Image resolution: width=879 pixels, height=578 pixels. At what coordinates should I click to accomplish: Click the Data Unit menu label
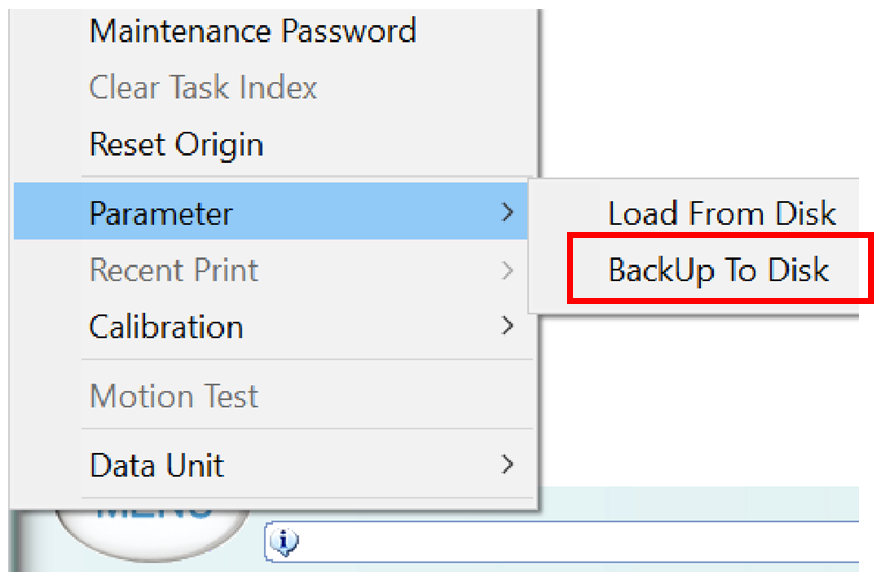click(x=157, y=465)
